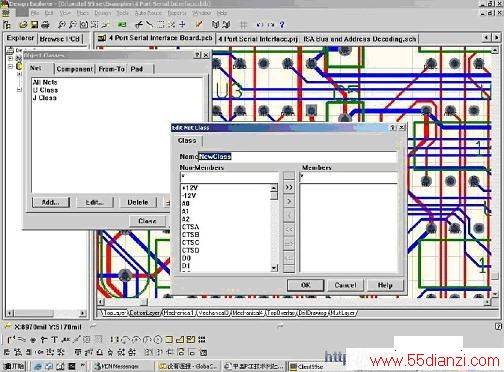The image size is (504, 372).
Task: Click the Zoom In magnifier icon
Action: pos(62,24)
